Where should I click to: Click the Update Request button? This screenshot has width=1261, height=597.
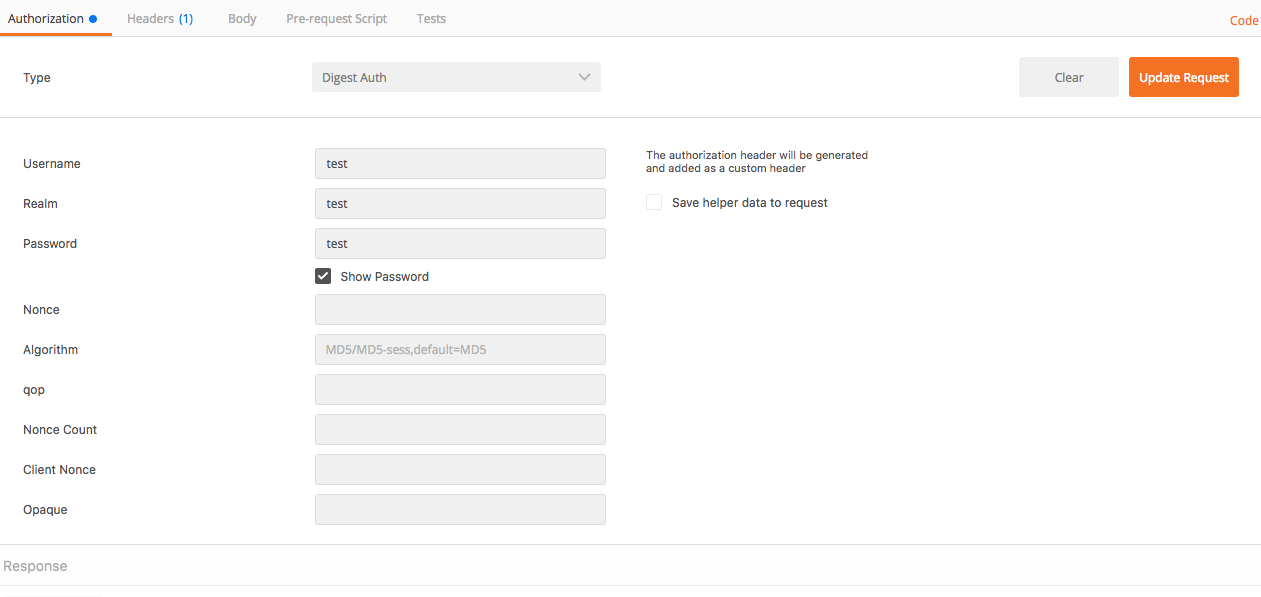coord(1184,77)
